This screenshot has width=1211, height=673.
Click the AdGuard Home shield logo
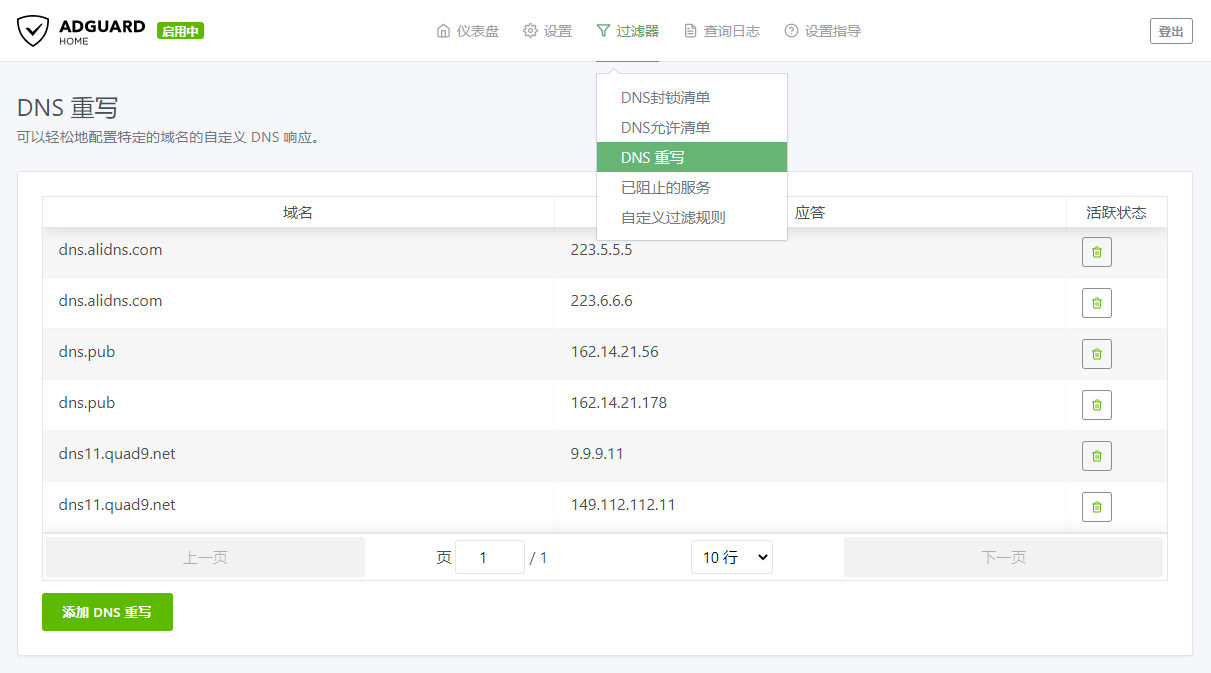pos(33,31)
